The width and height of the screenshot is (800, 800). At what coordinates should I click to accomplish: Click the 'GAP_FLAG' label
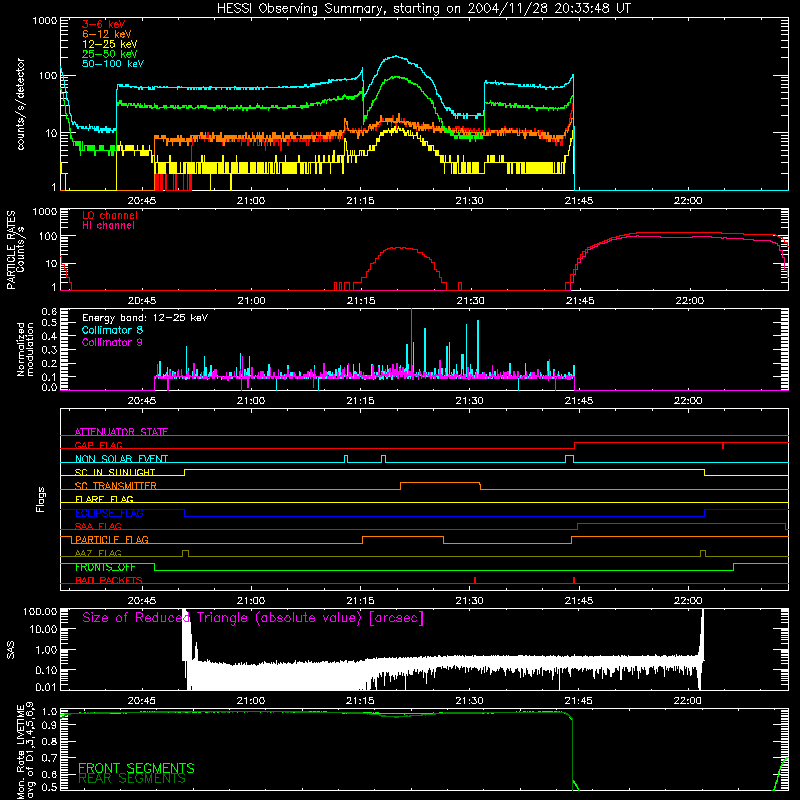98,445
